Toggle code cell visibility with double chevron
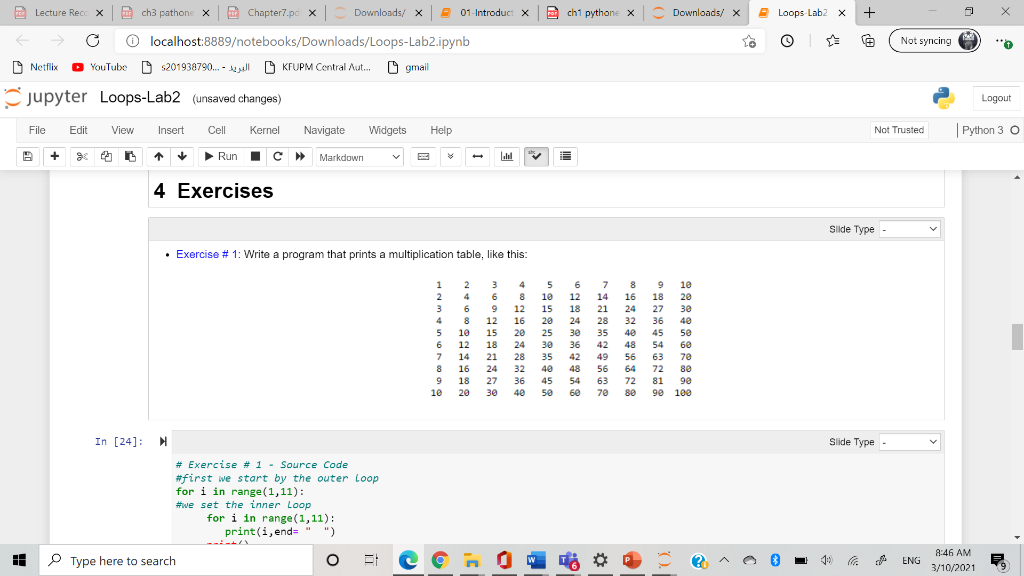The height and width of the screenshot is (576, 1024). pos(451,157)
